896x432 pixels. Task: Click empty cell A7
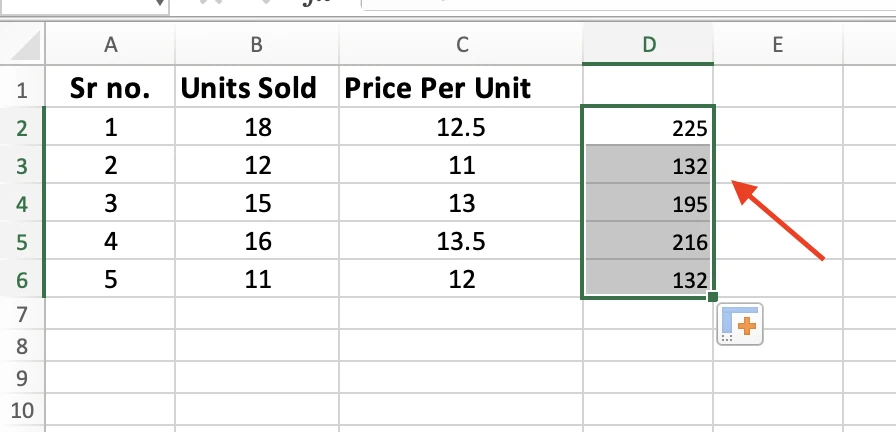(x=110, y=314)
